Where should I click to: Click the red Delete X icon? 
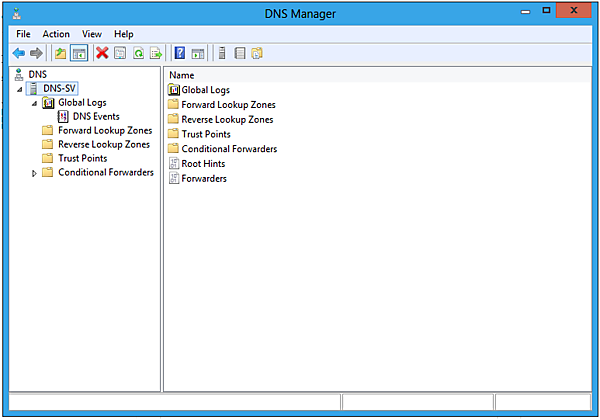click(102, 53)
